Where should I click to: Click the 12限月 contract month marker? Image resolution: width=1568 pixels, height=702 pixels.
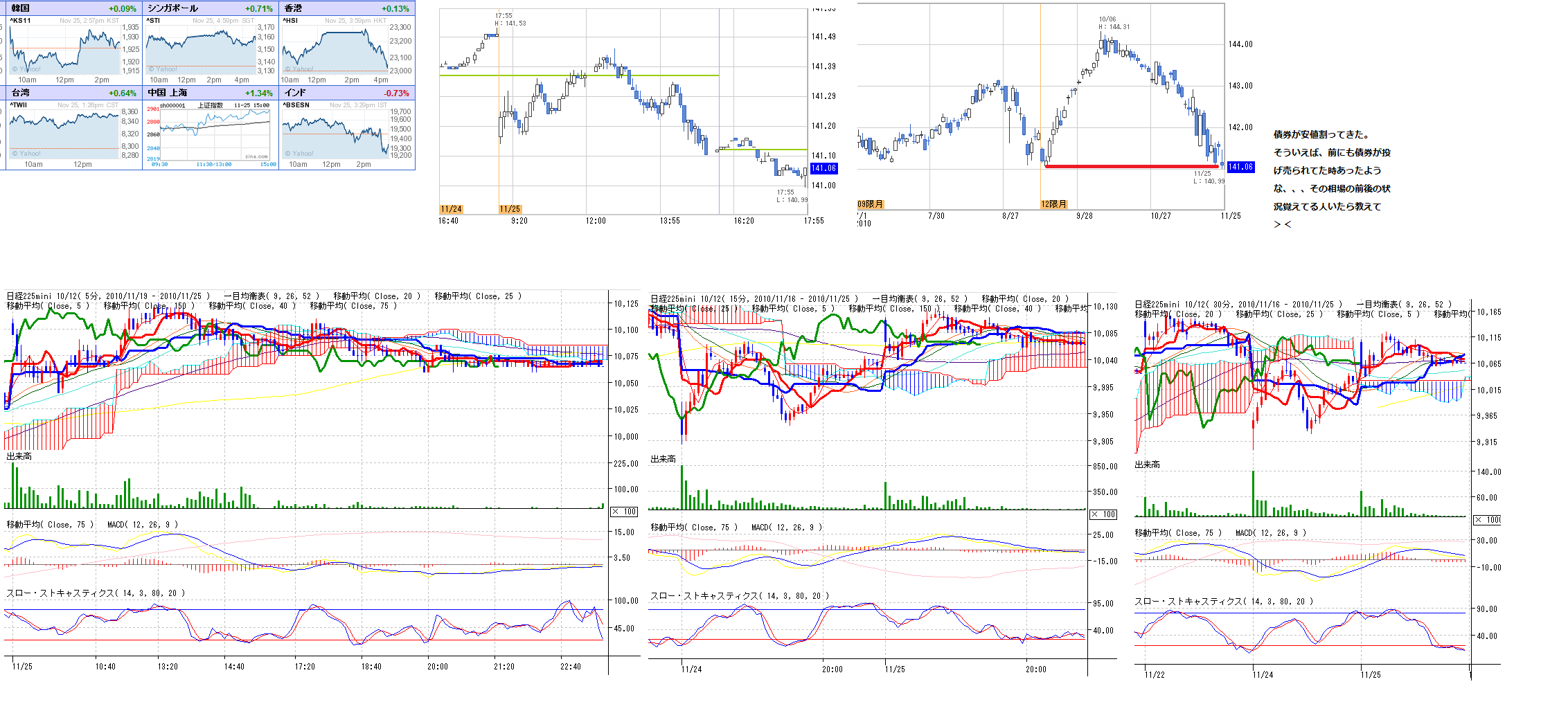[1053, 204]
